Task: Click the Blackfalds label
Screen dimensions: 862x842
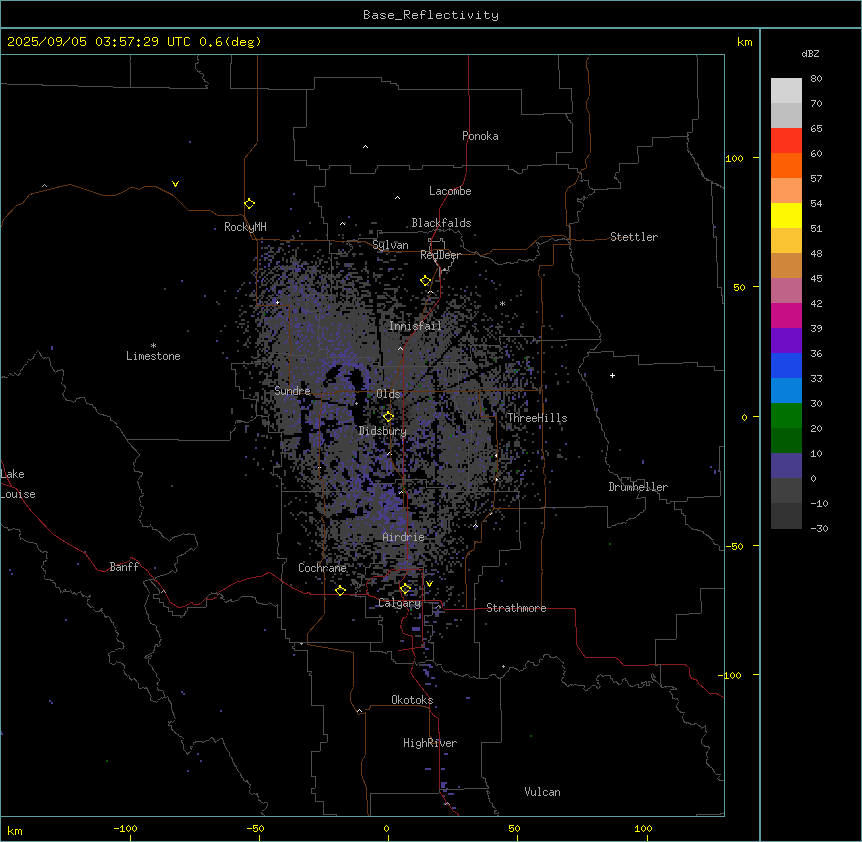Action: tap(441, 223)
